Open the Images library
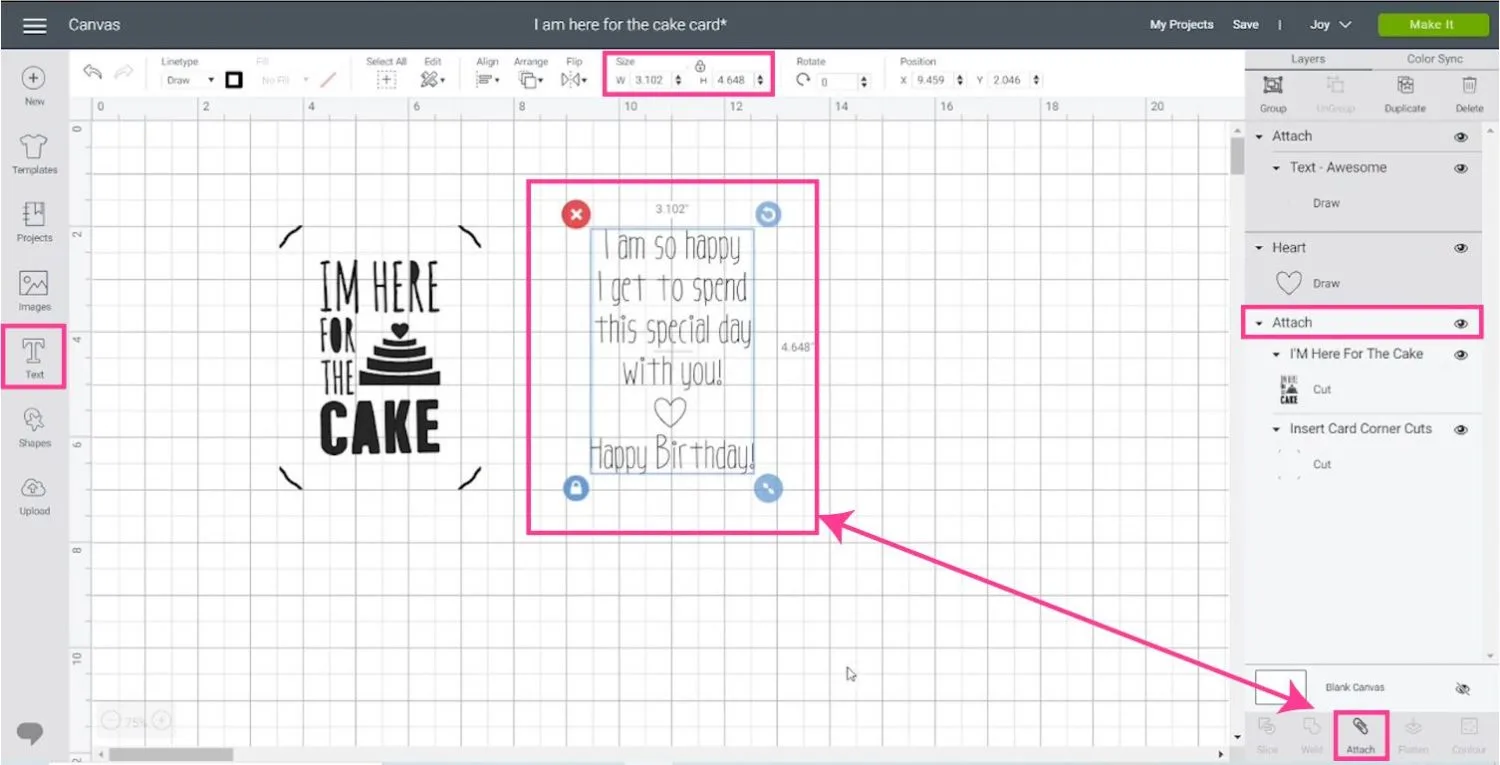Screen dimensions: 1500x765 [x=34, y=291]
